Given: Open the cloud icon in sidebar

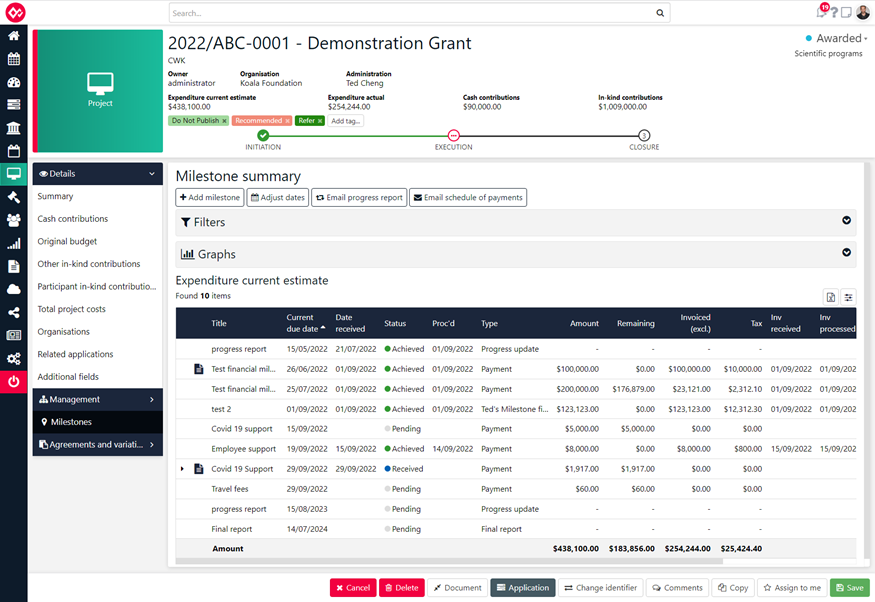Looking at the screenshot, I should pyautogui.click(x=13, y=289).
